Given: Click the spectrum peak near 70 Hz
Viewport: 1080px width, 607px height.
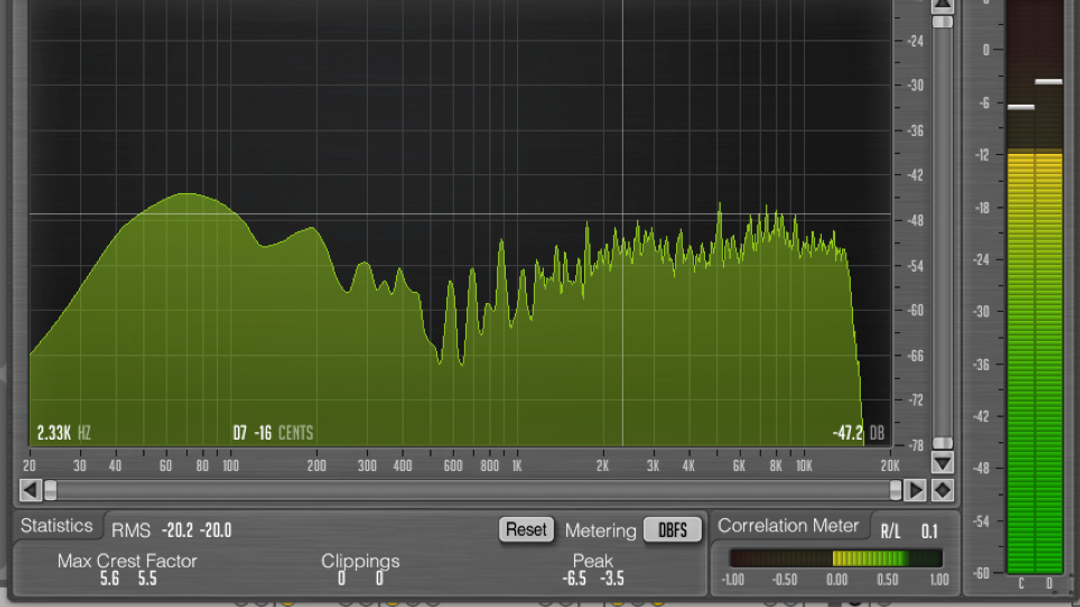Looking at the screenshot, I should [x=185, y=196].
